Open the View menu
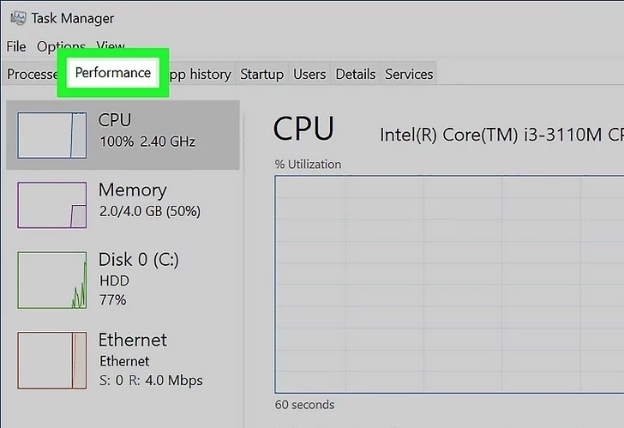 point(111,46)
